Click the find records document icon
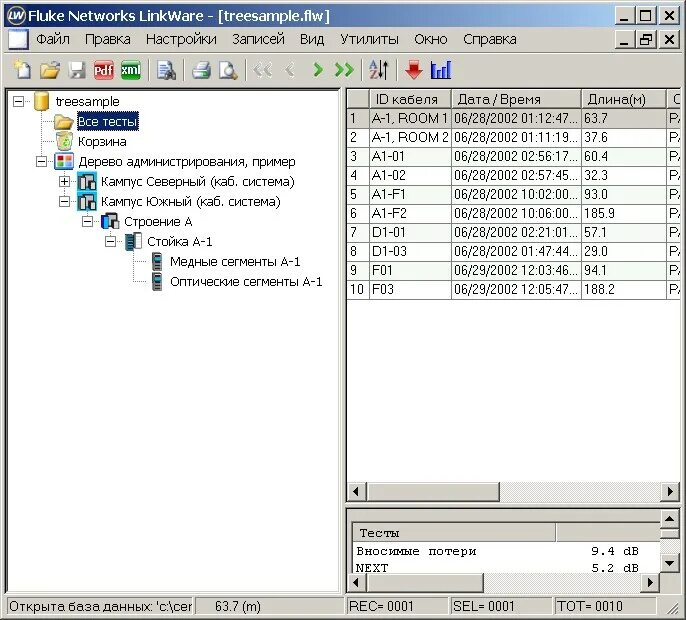 pyautogui.click(x=166, y=70)
